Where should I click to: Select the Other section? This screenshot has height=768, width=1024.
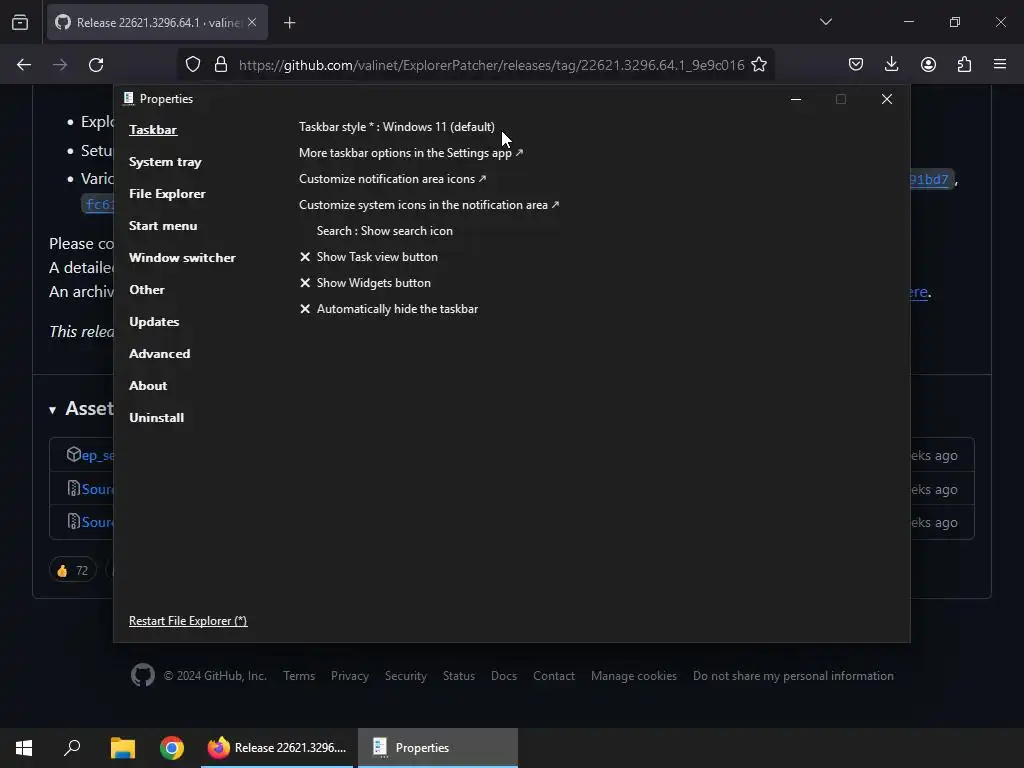tap(147, 289)
